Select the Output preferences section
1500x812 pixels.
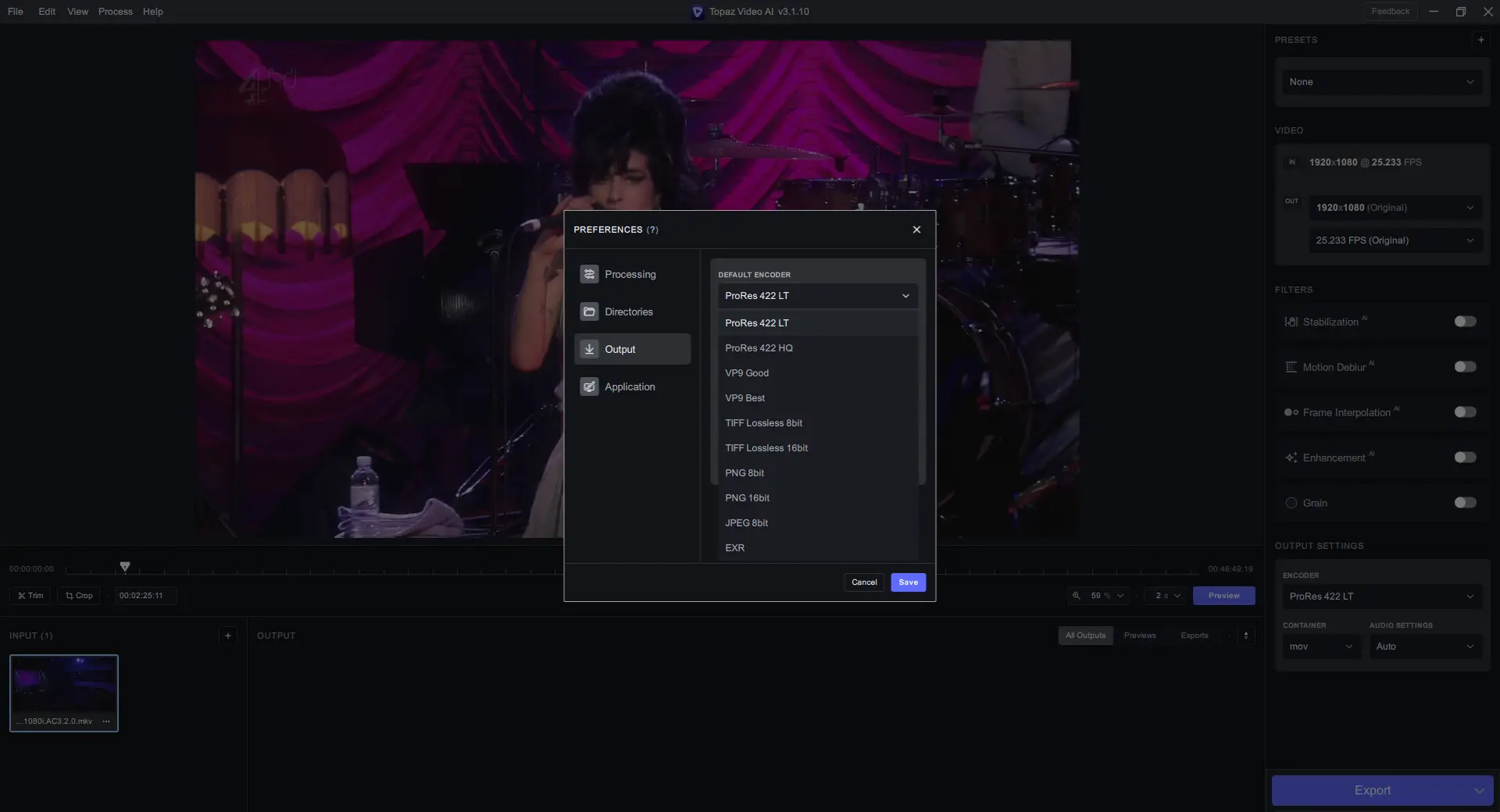click(x=632, y=349)
